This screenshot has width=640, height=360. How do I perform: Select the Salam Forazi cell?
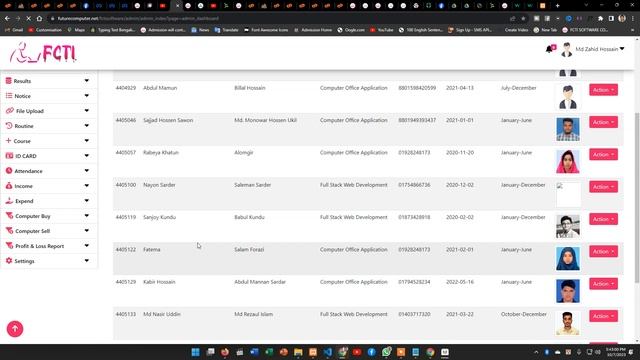249,249
